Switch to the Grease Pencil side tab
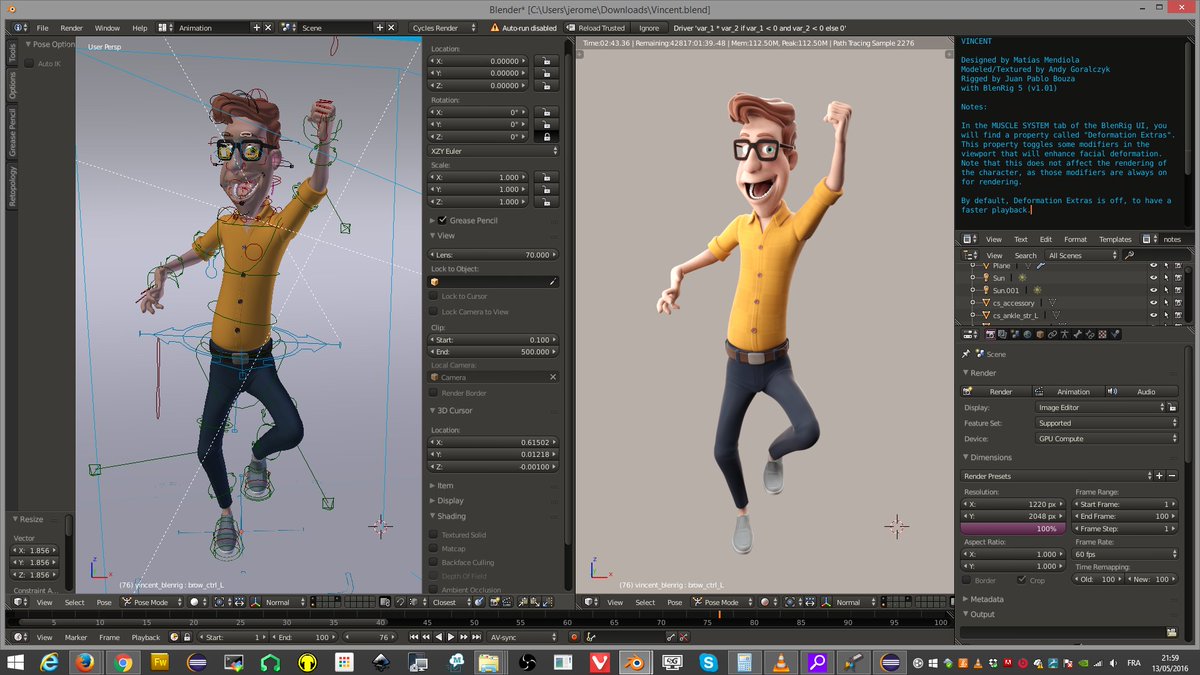 pyautogui.click(x=12, y=131)
